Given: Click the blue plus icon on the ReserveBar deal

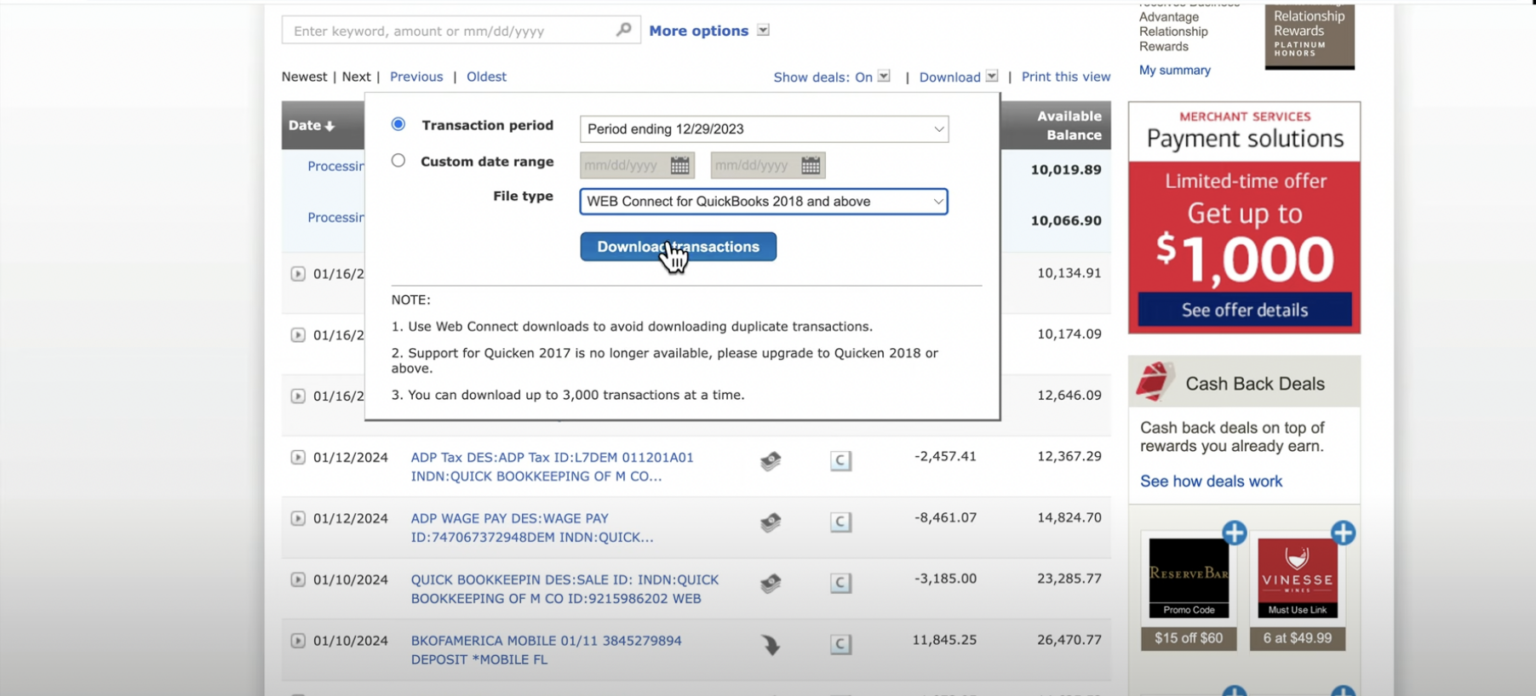Looking at the screenshot, I should point(1233,534).
